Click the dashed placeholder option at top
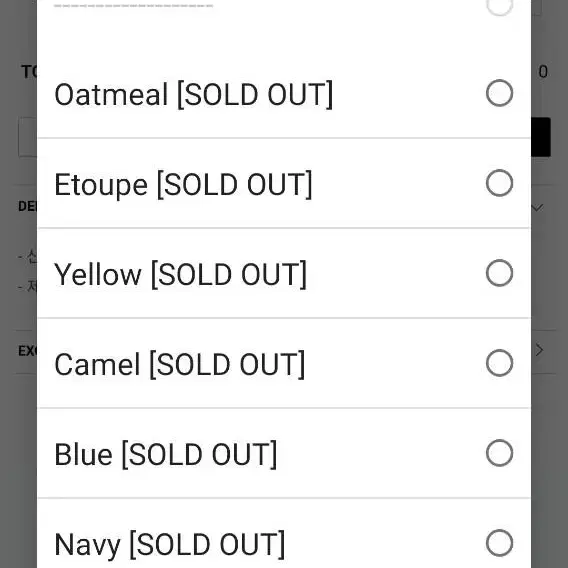 [x=134, y=6]
